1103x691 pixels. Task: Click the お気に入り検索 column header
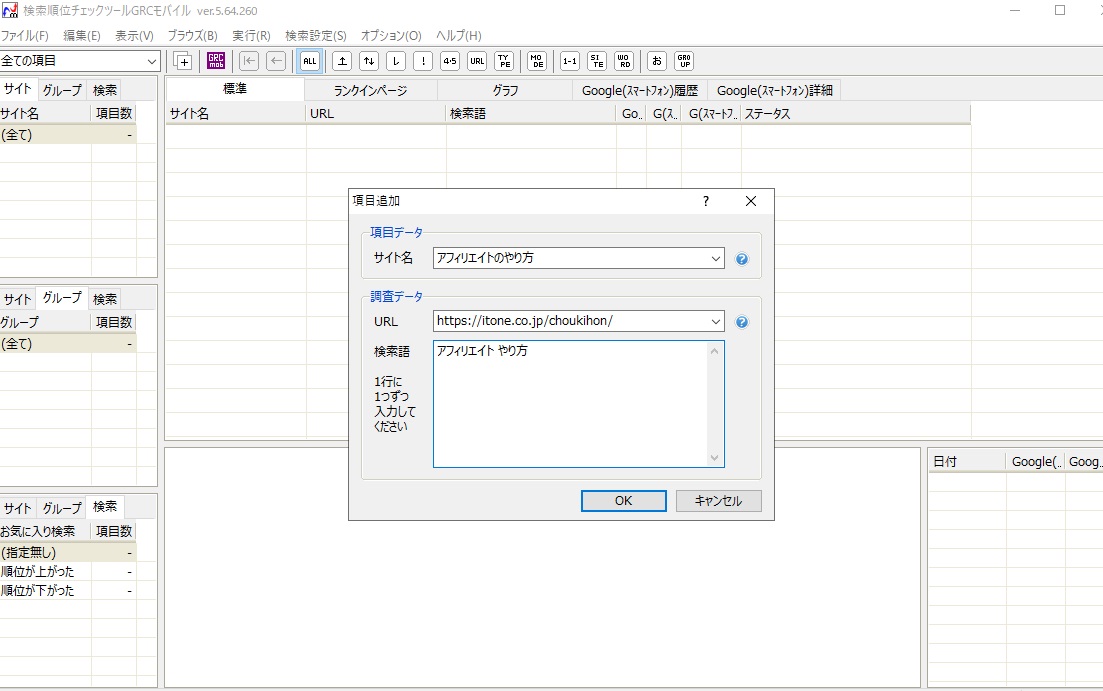[x=45, y=531]
